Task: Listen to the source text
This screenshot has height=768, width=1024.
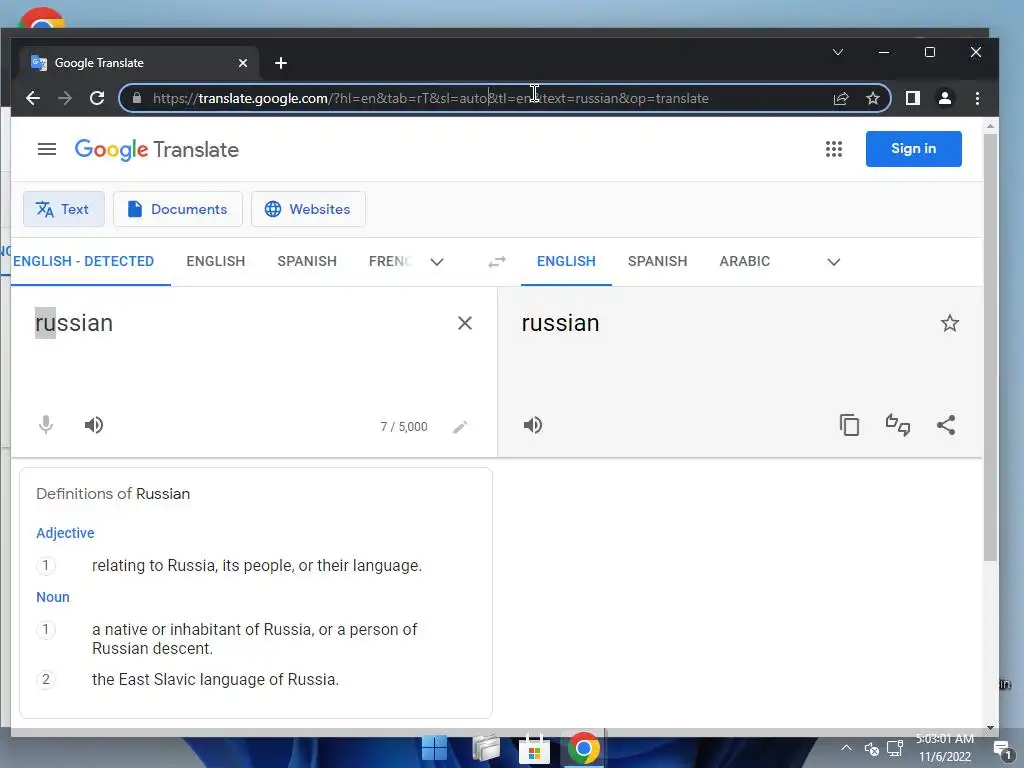Action: 94,425
